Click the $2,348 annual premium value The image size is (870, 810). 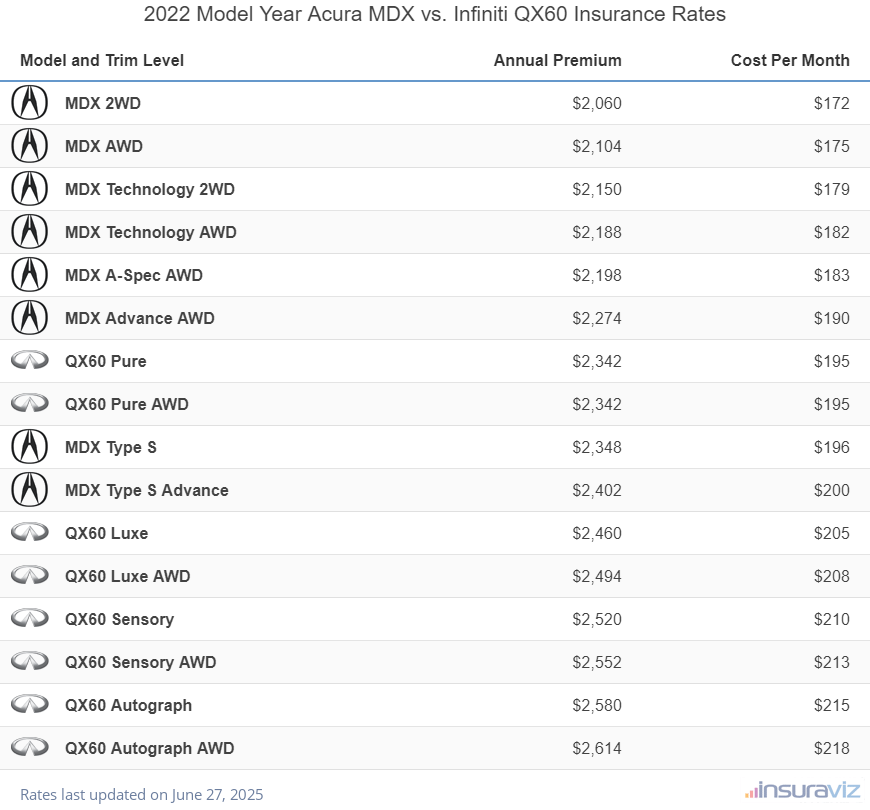597,447
